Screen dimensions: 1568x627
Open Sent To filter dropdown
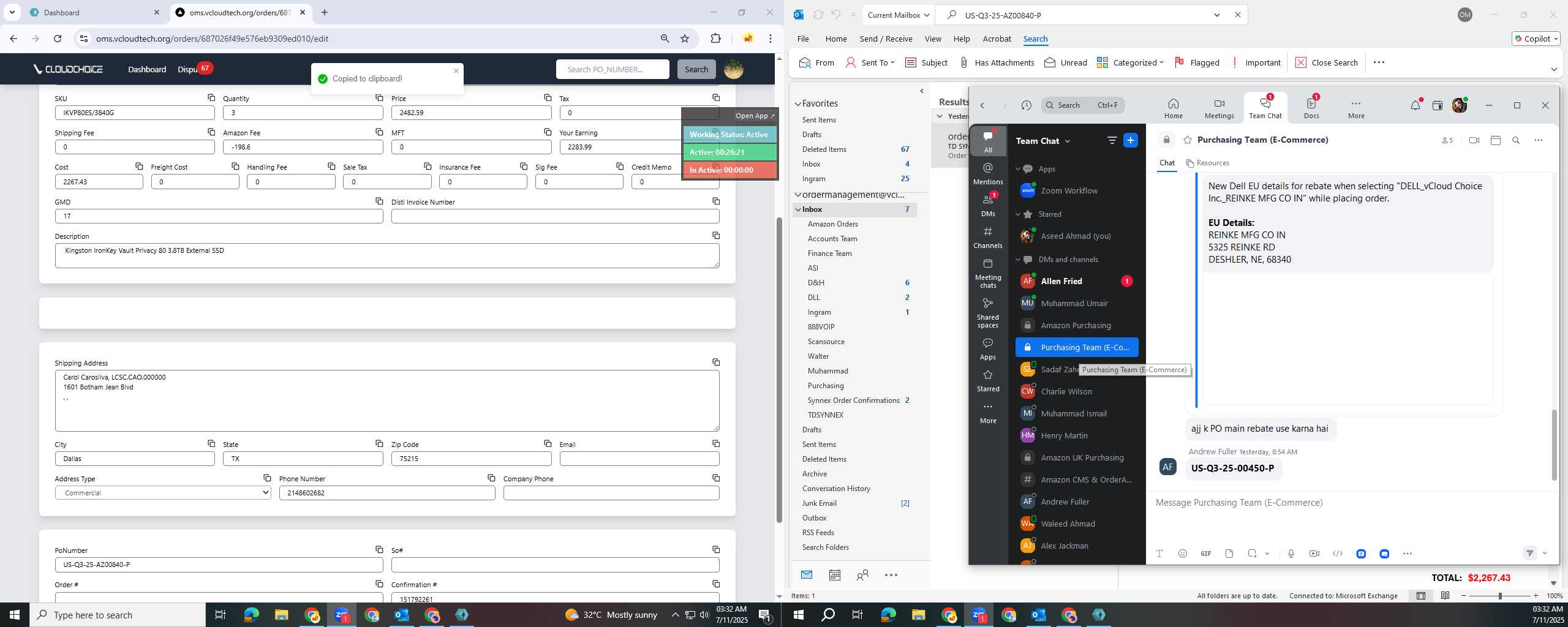coord(870,62)
